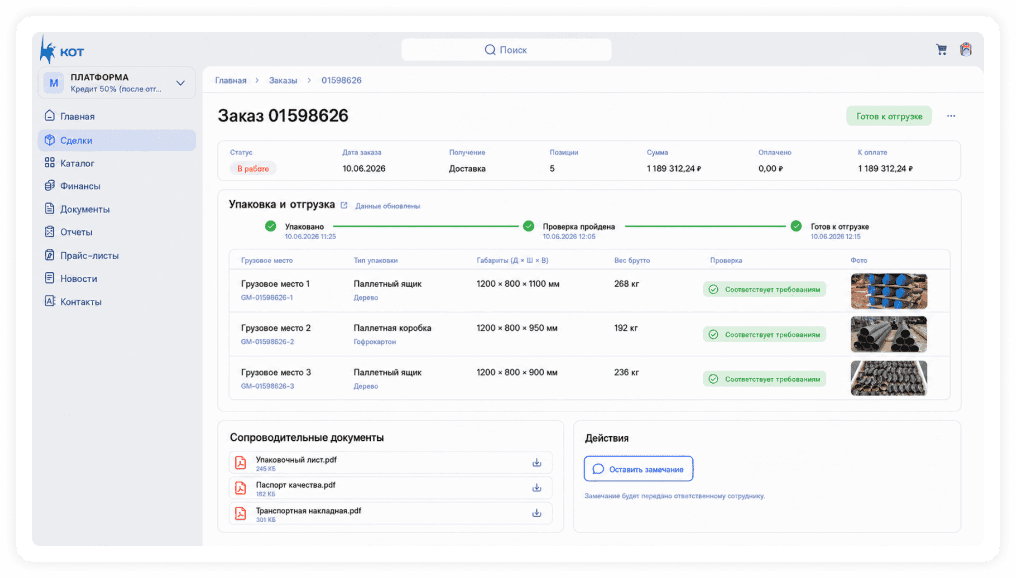Click the Готов к отгрузке progress check step
The height and width of the screenshot is (578, 1016).
(796, 226)
